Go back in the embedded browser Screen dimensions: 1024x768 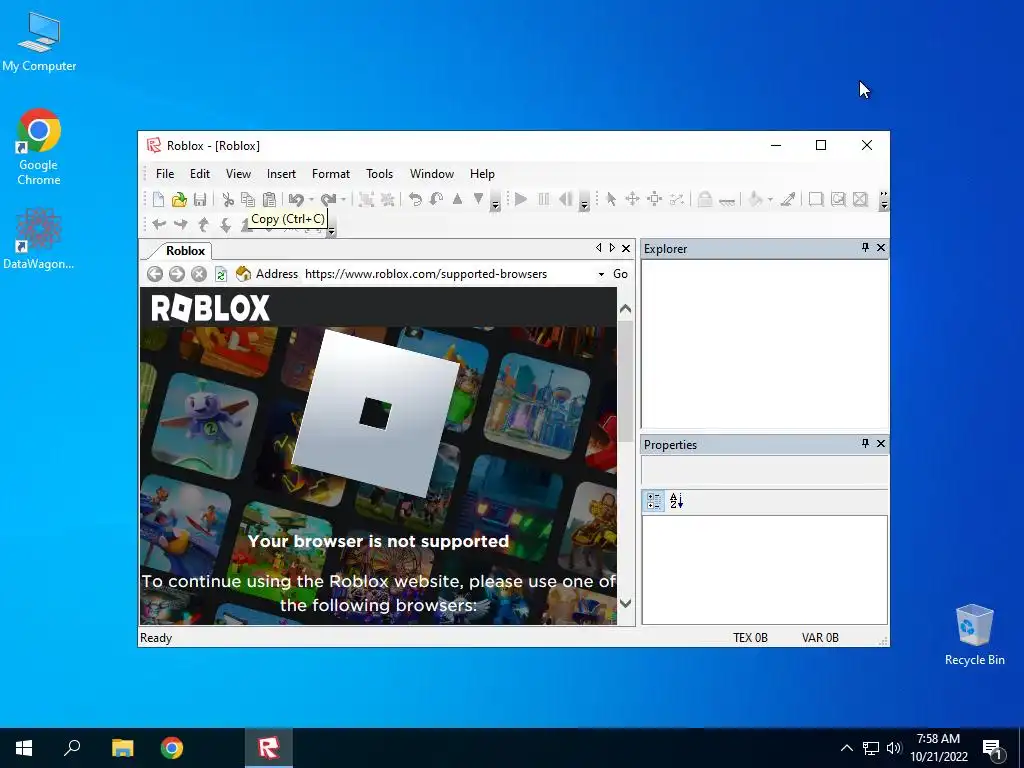155,274
